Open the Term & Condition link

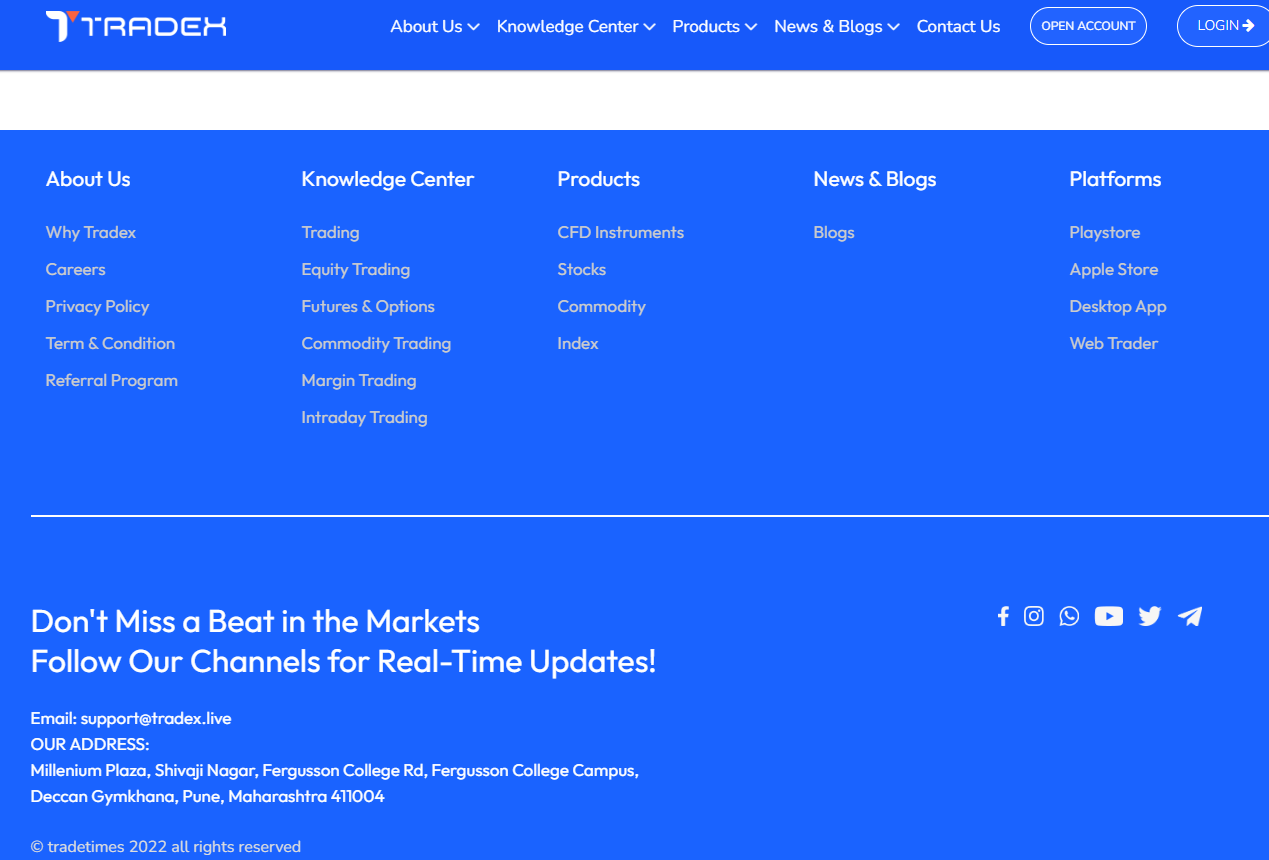110,343
